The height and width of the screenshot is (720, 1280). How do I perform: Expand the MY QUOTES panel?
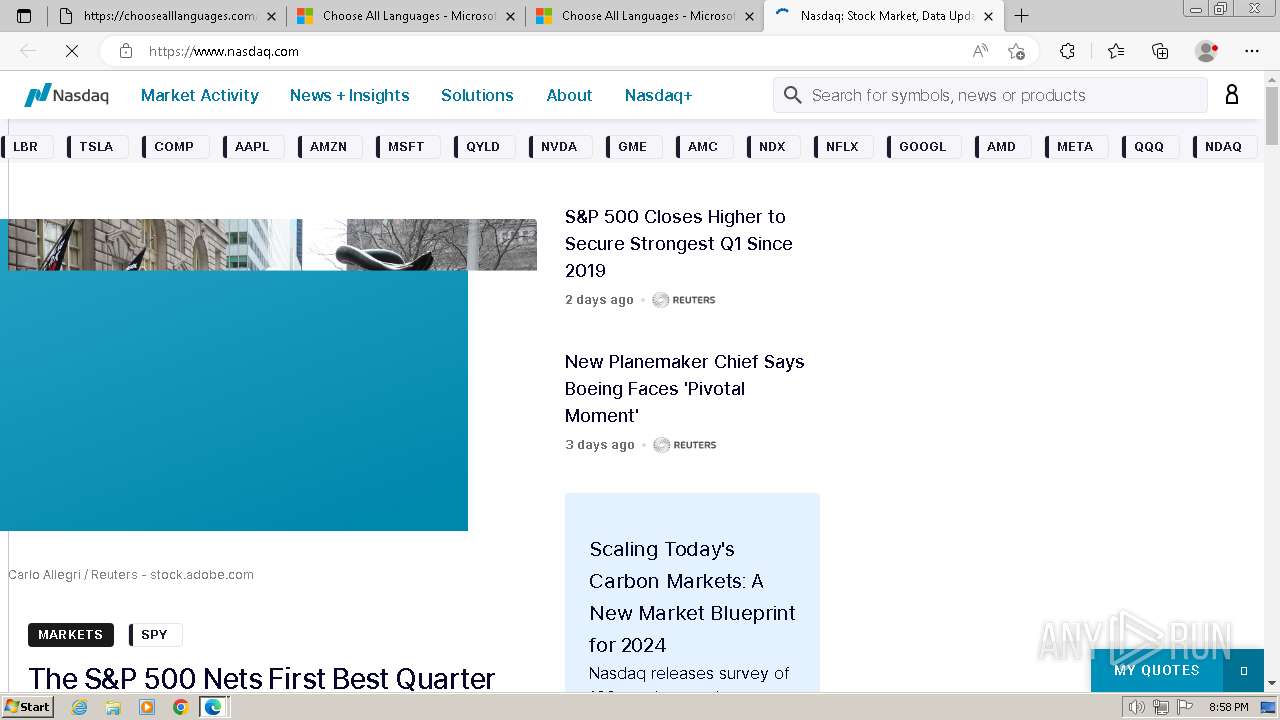tap(1177, 670)
